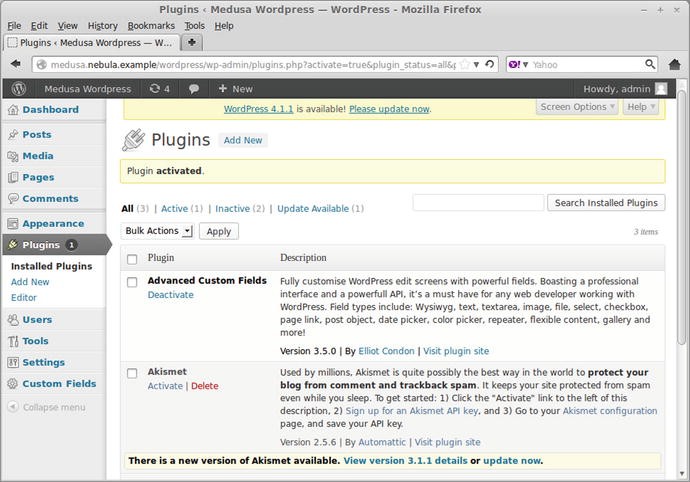Image resolution: width=690 pixels, height=482 pixels.
Task: Open Appearance in the sidebar menu
Action: 53,224
